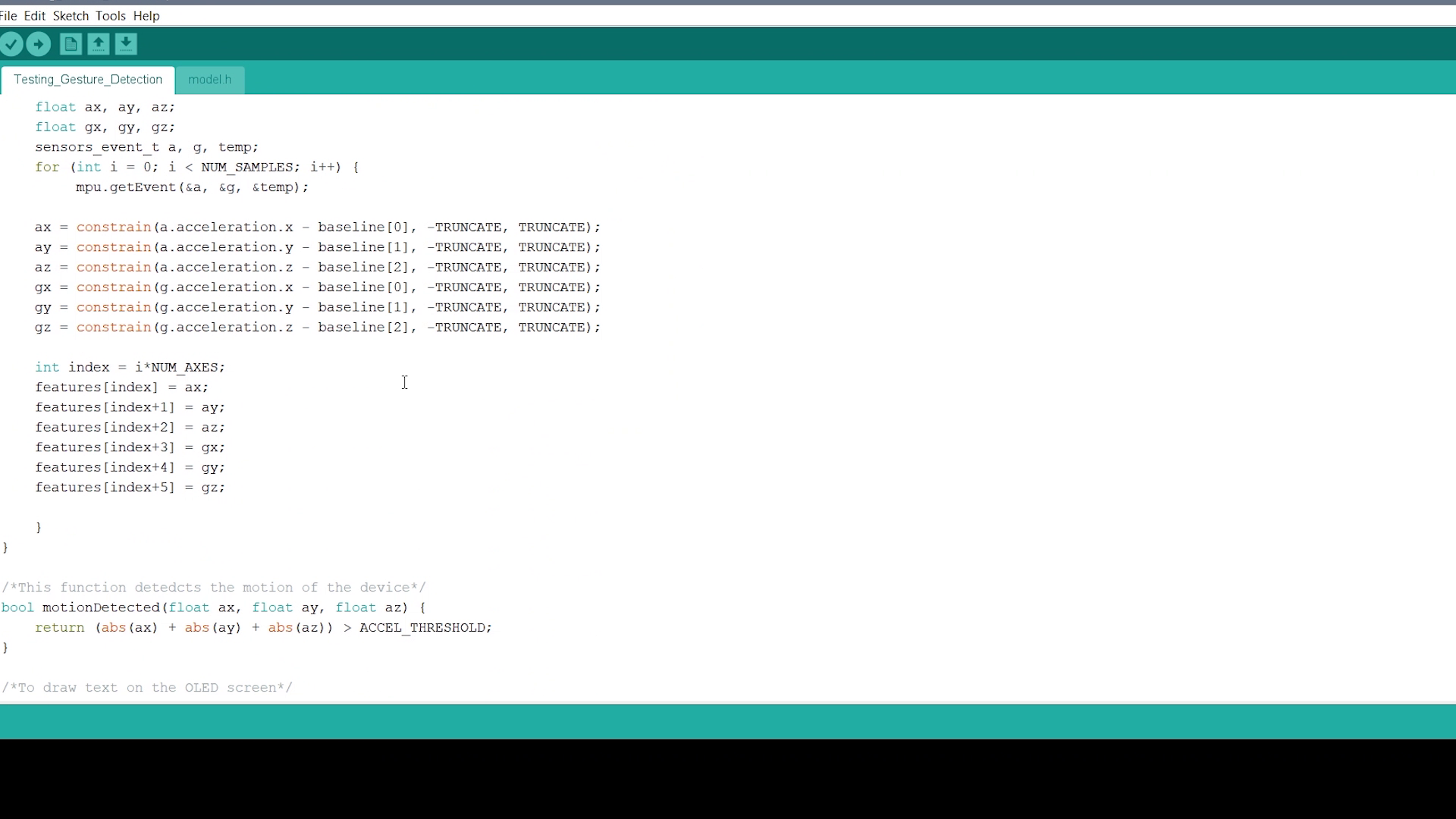Open the Edit menu
1456x819 pixels.
pyautogui.click(x=34, y=15)
